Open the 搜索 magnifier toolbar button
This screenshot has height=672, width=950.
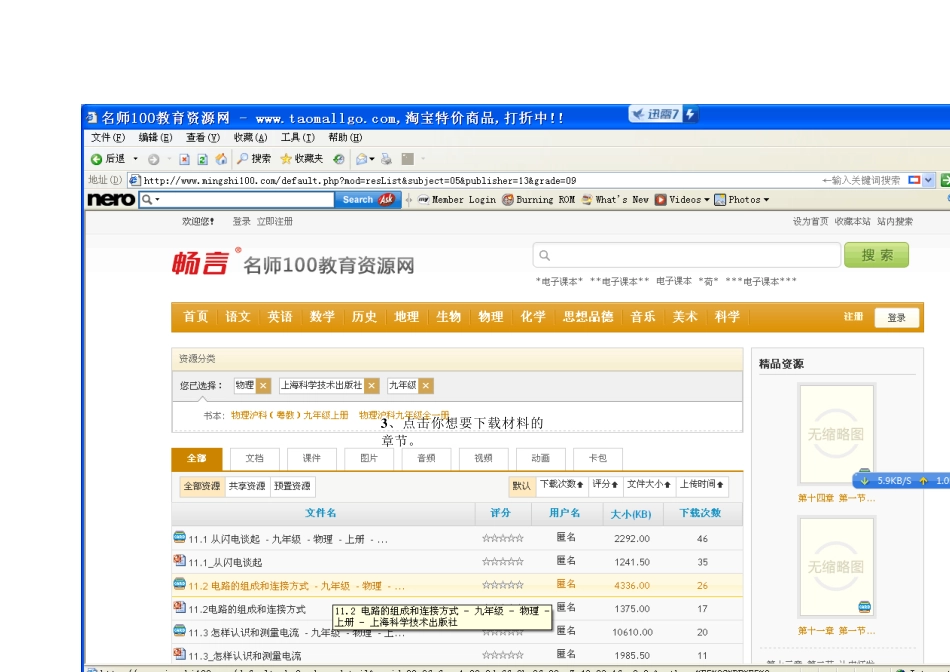pos(254,159)
